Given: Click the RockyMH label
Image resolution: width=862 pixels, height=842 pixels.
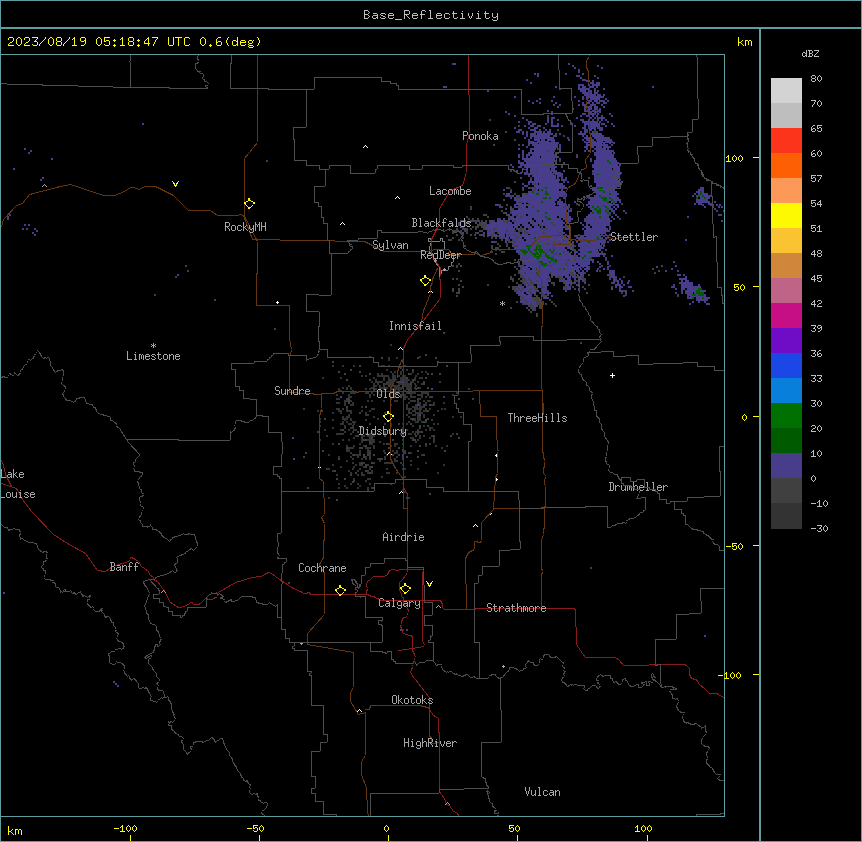Looking at the screenshot, I should [x=245, y=227].
